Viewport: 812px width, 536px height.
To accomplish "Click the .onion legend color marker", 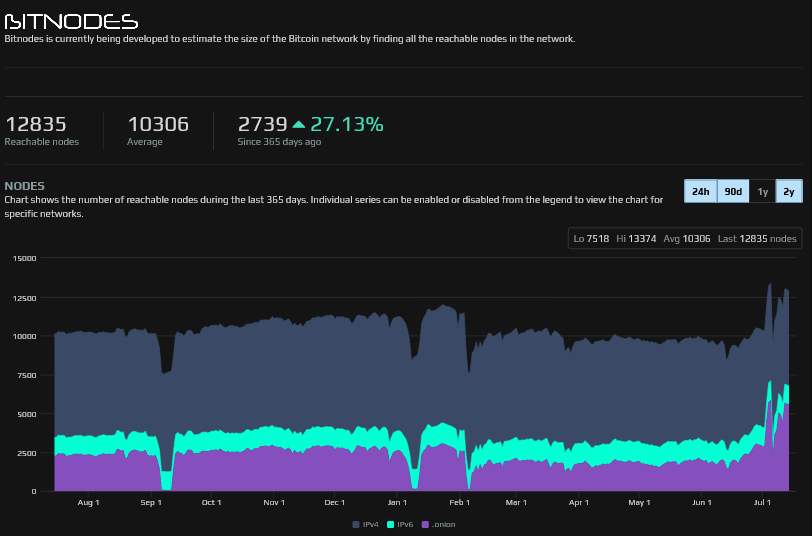I will coord(425,524).
